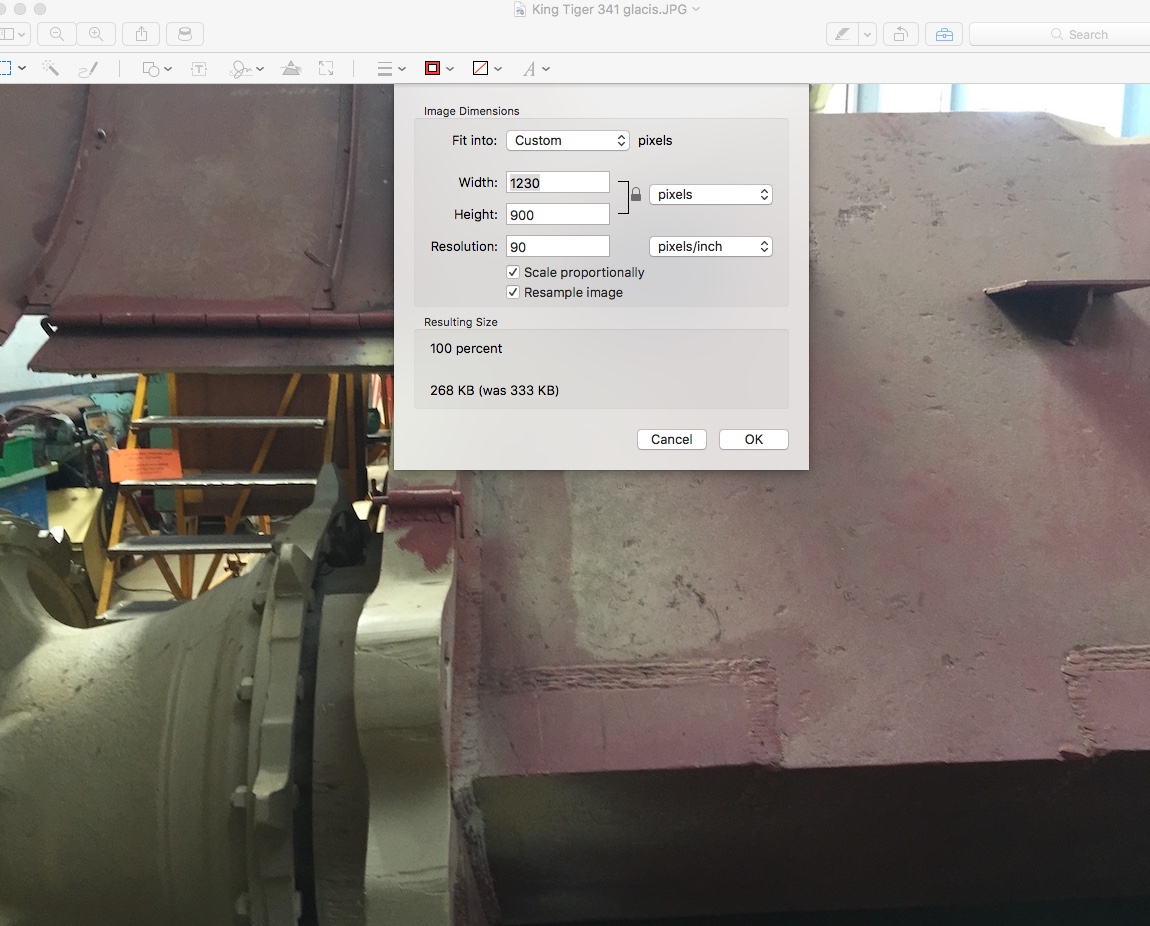Image resolution: width=1150 pixels, height=926 pixels.
Task: Click the Zoom Out magnifier icon
Action: 57,34
